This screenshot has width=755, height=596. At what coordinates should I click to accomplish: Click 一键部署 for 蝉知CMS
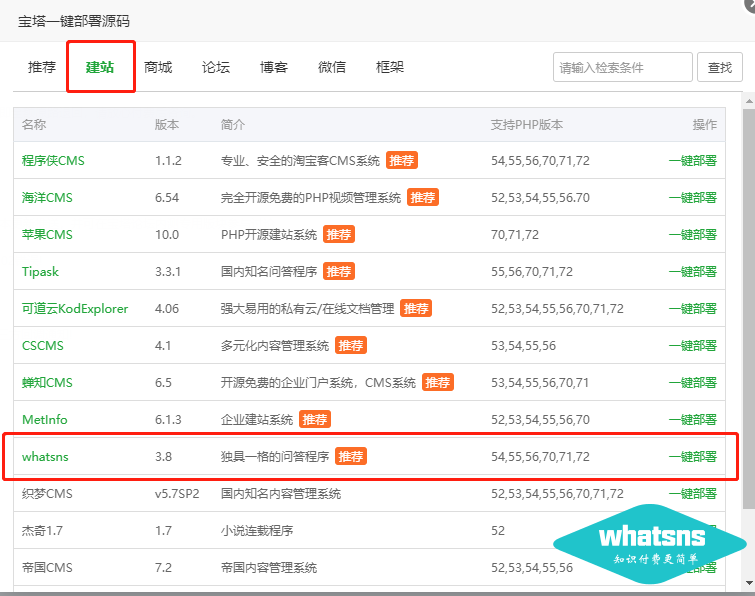692,383
